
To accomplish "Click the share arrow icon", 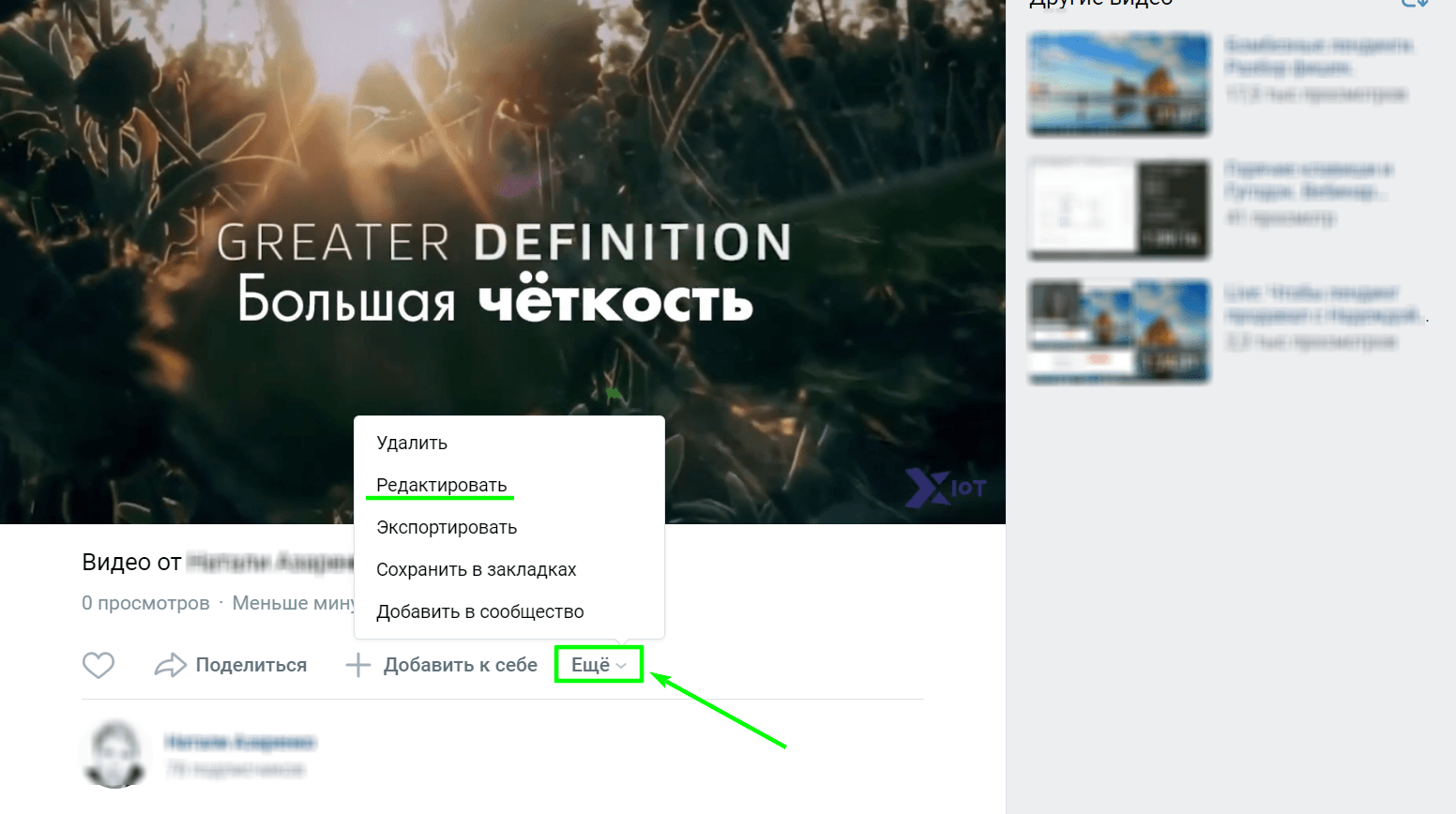I will (171, 665).
